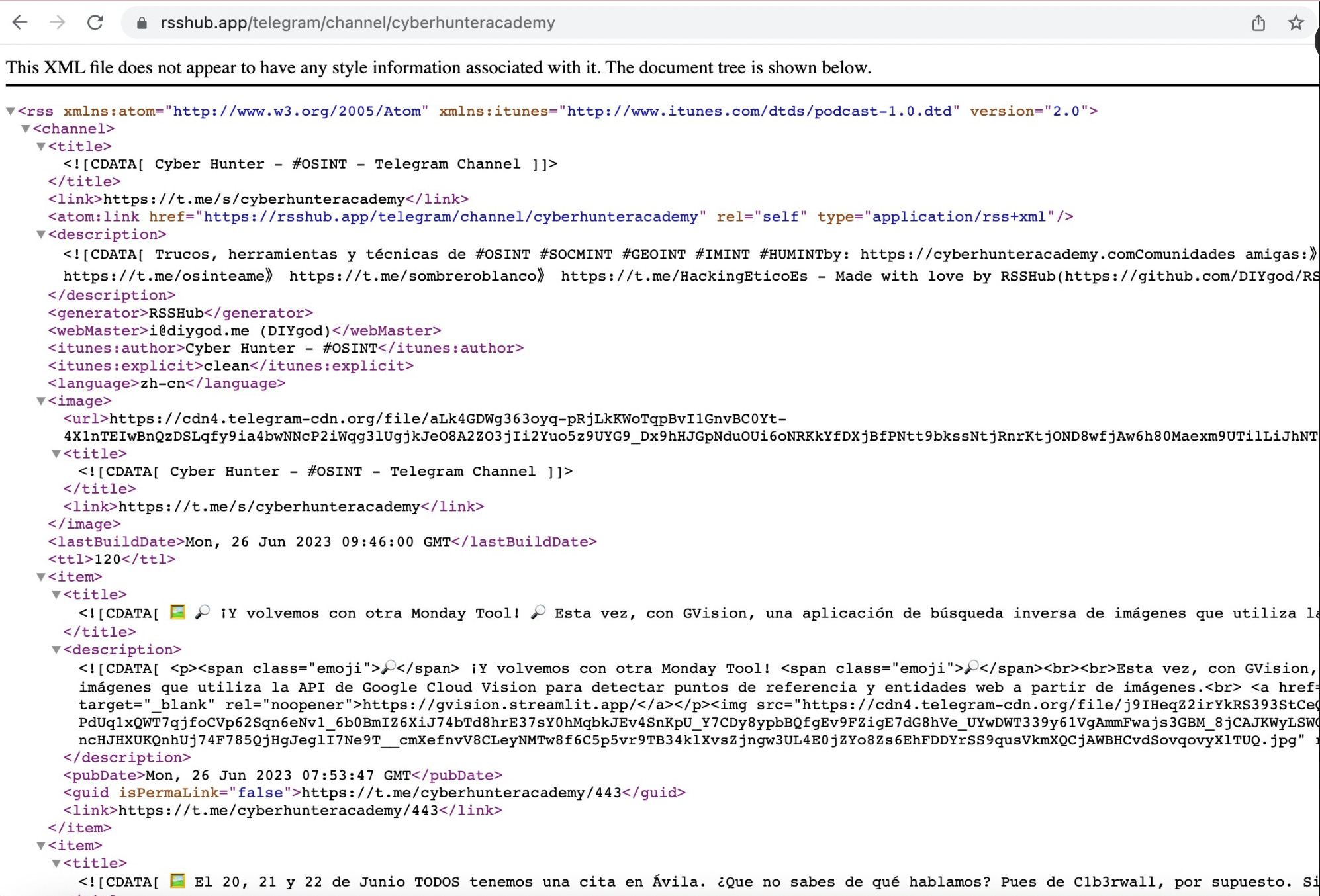Collapse the second item element
The width and height of the screenshot is (1320, 896).
[41, 846]
